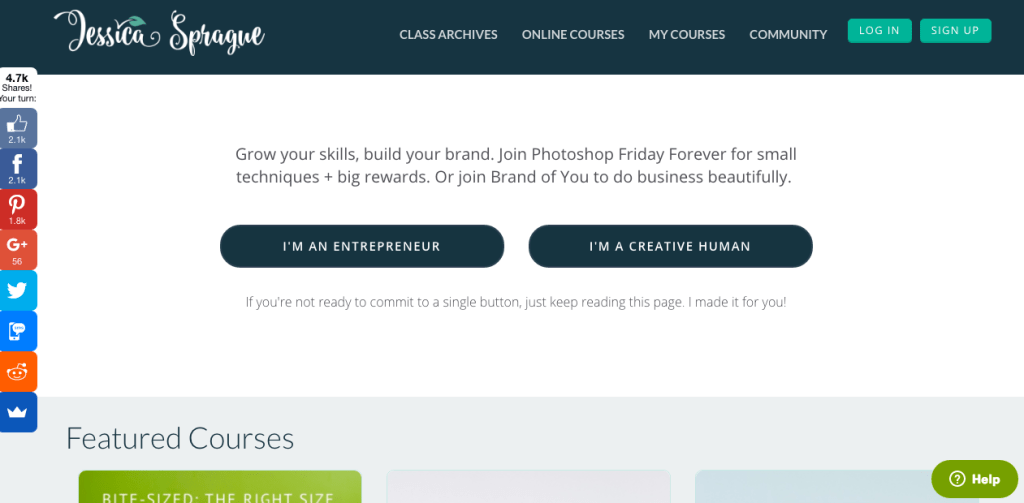Click the Sign Up button

pos(955,31)
